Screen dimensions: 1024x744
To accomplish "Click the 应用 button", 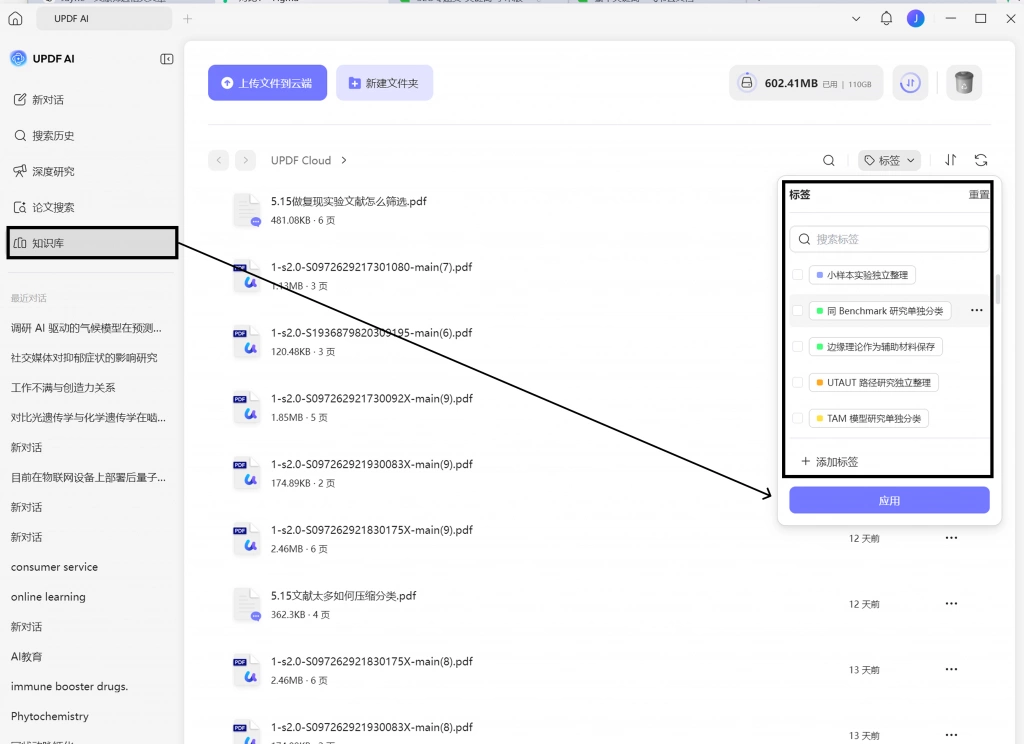I will [889, 500].
